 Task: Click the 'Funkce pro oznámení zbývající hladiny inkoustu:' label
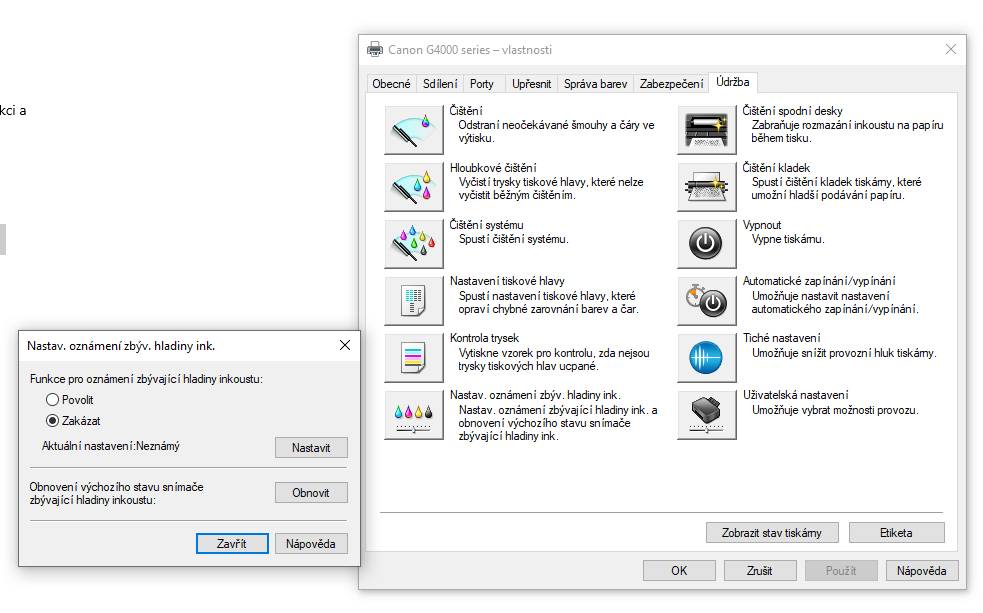pyautogui.click(x=146, y=379)
